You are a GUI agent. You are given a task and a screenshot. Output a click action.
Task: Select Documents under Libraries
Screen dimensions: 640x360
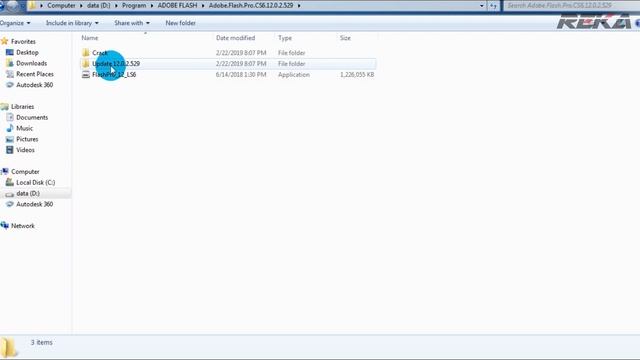[x=32, y=117]
